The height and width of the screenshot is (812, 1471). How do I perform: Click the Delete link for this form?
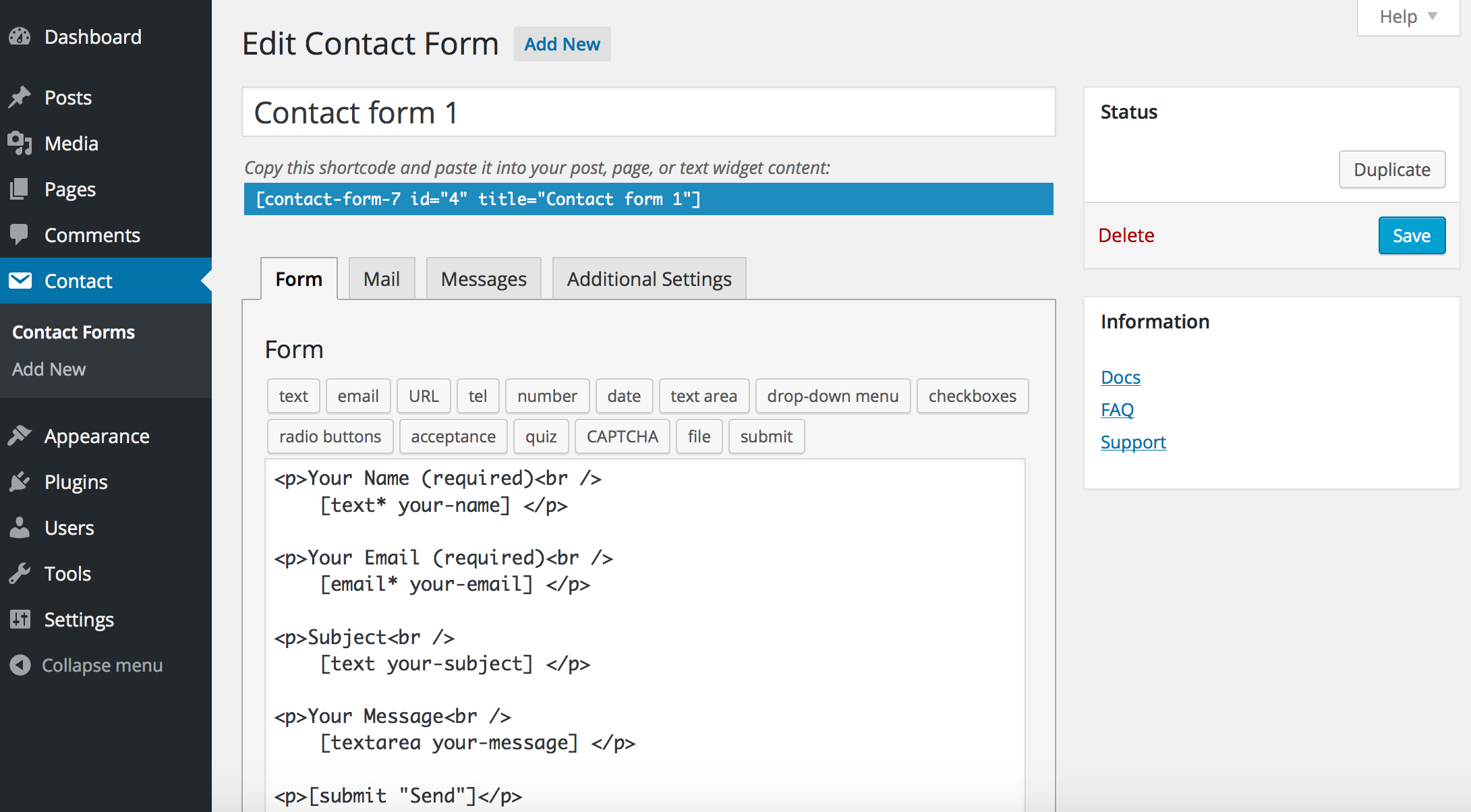coord(1126,235)
